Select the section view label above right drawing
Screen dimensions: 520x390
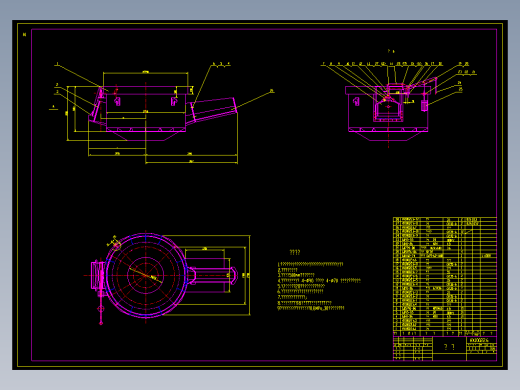[391, 51]
